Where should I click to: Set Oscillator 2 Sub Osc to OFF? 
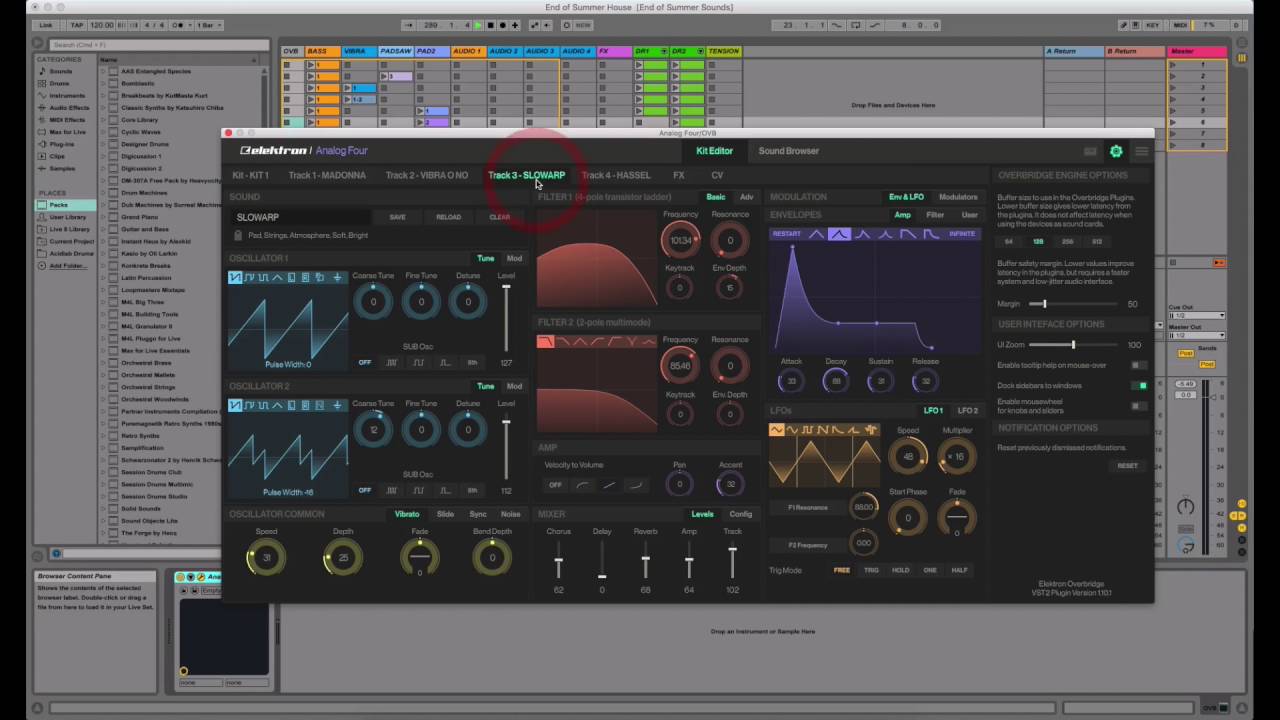point(364,490)
